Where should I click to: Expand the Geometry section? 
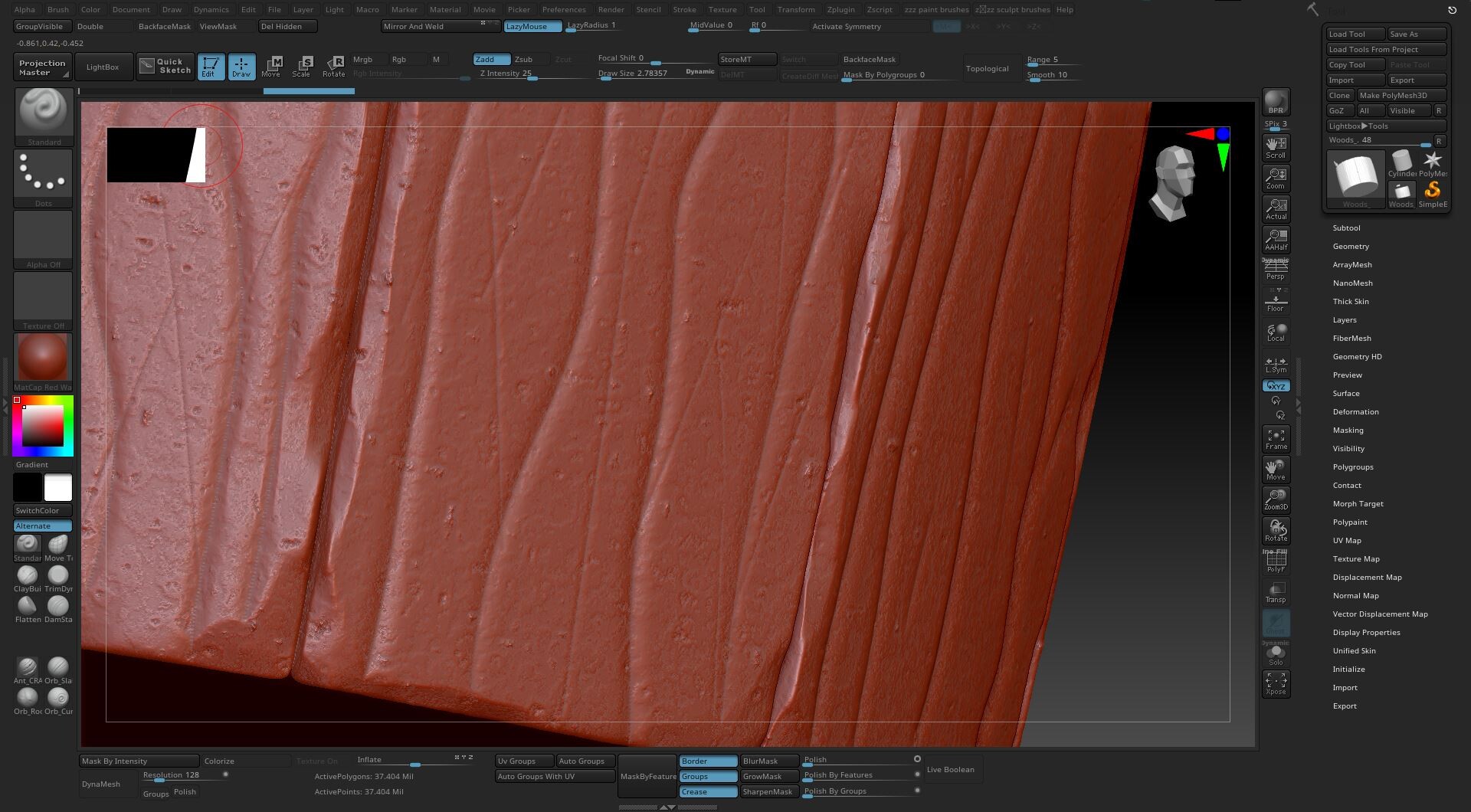click(x=1350, y=246)
